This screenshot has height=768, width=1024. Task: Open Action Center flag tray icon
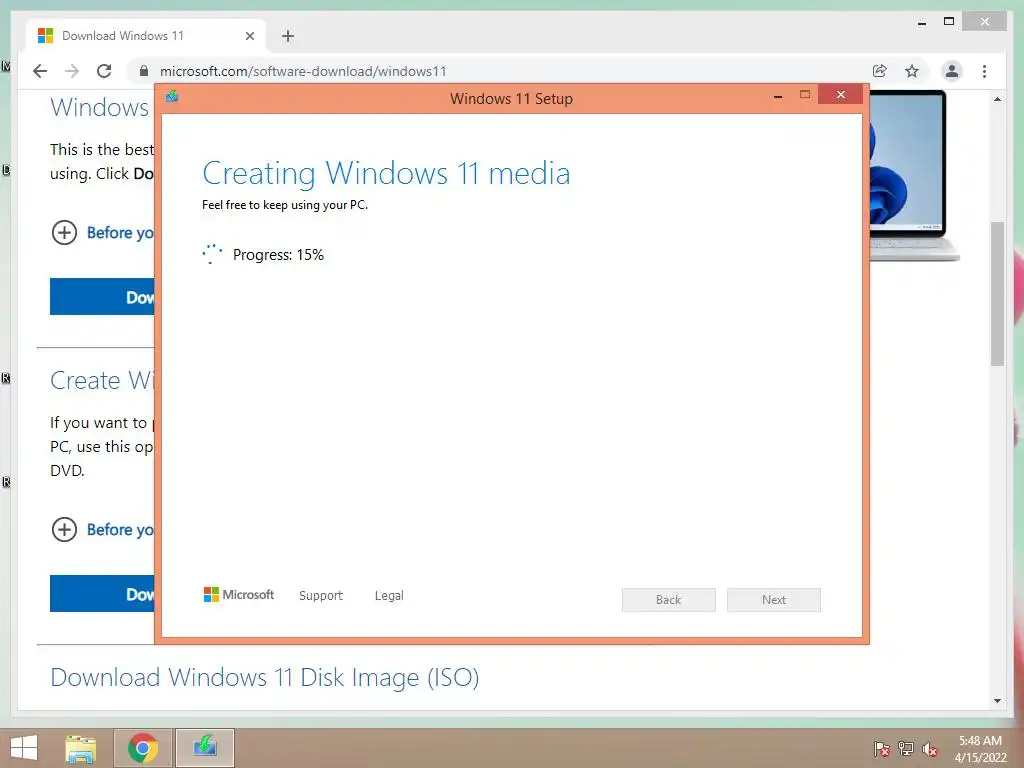(881, 749)
